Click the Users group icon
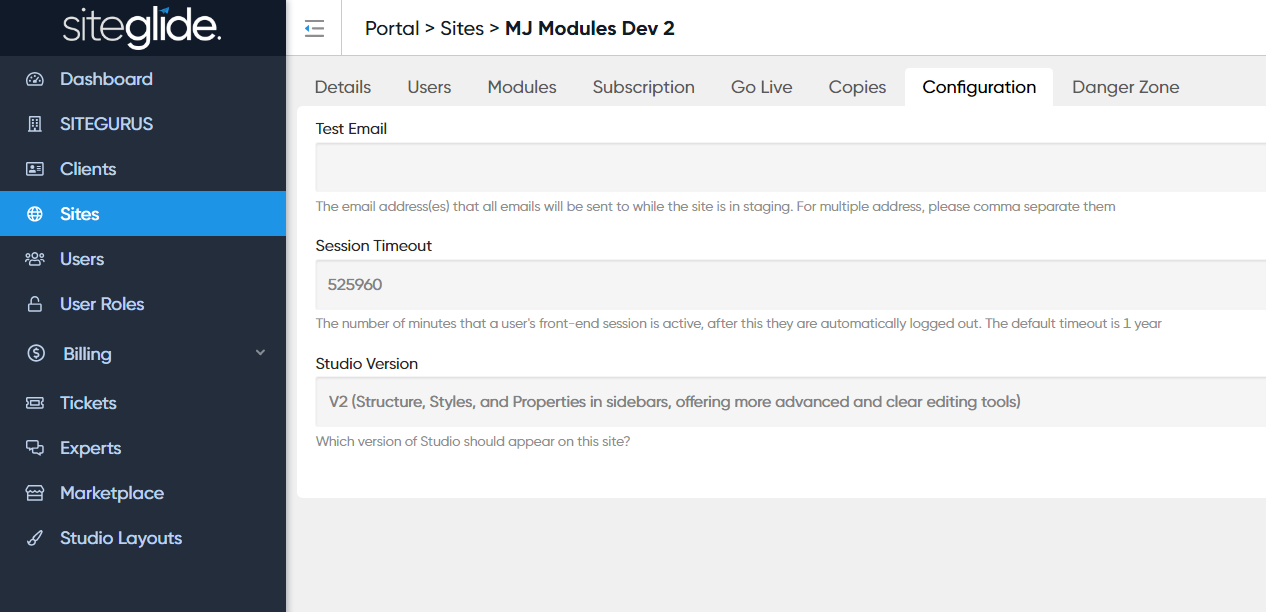The image size is (1266, 612). pos(35,259)
